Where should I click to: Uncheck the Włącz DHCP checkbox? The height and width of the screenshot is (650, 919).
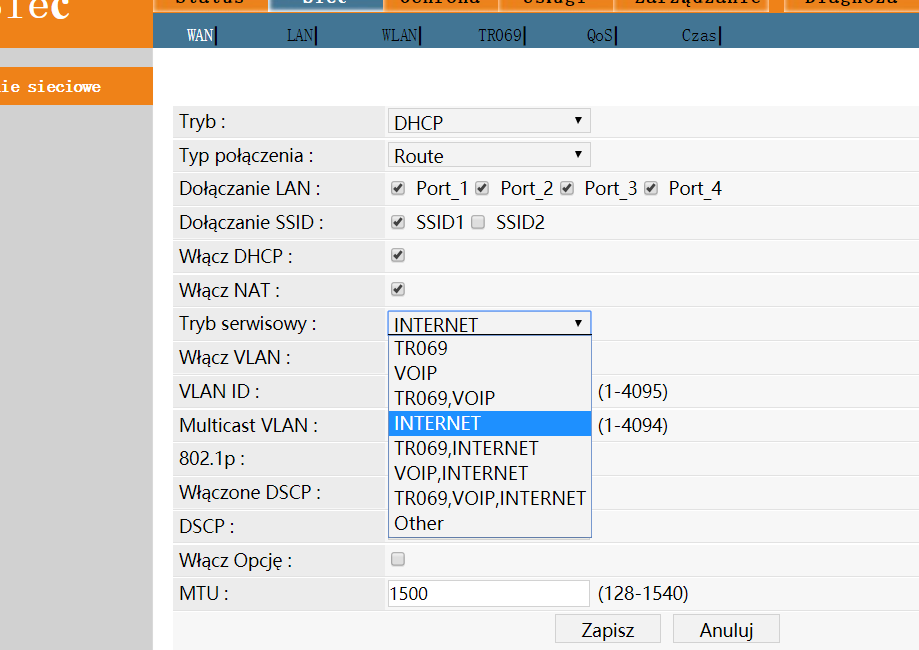(398, 256)
